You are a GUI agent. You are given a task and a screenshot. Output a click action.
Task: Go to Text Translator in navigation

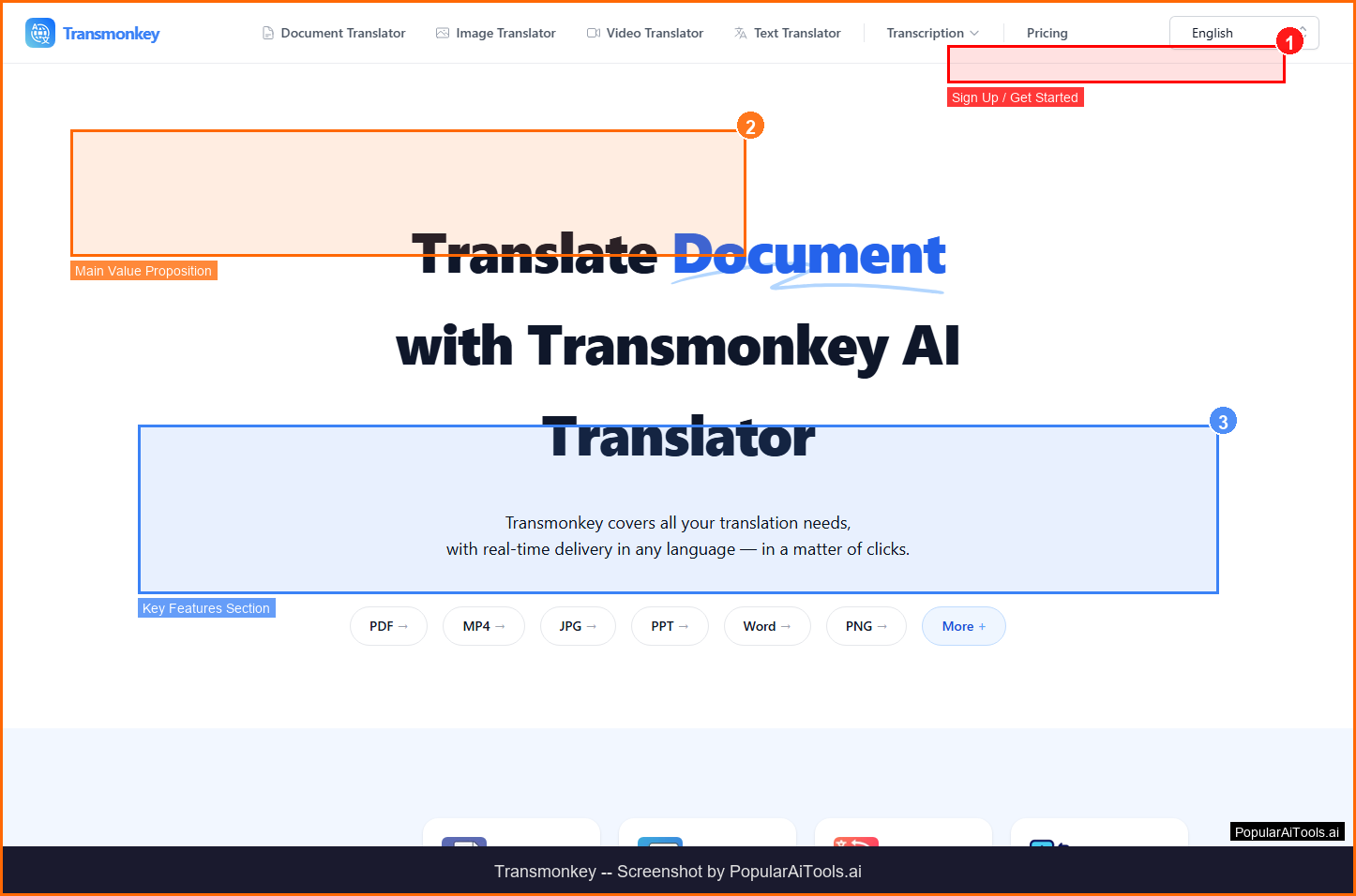(x=796, y=33)
